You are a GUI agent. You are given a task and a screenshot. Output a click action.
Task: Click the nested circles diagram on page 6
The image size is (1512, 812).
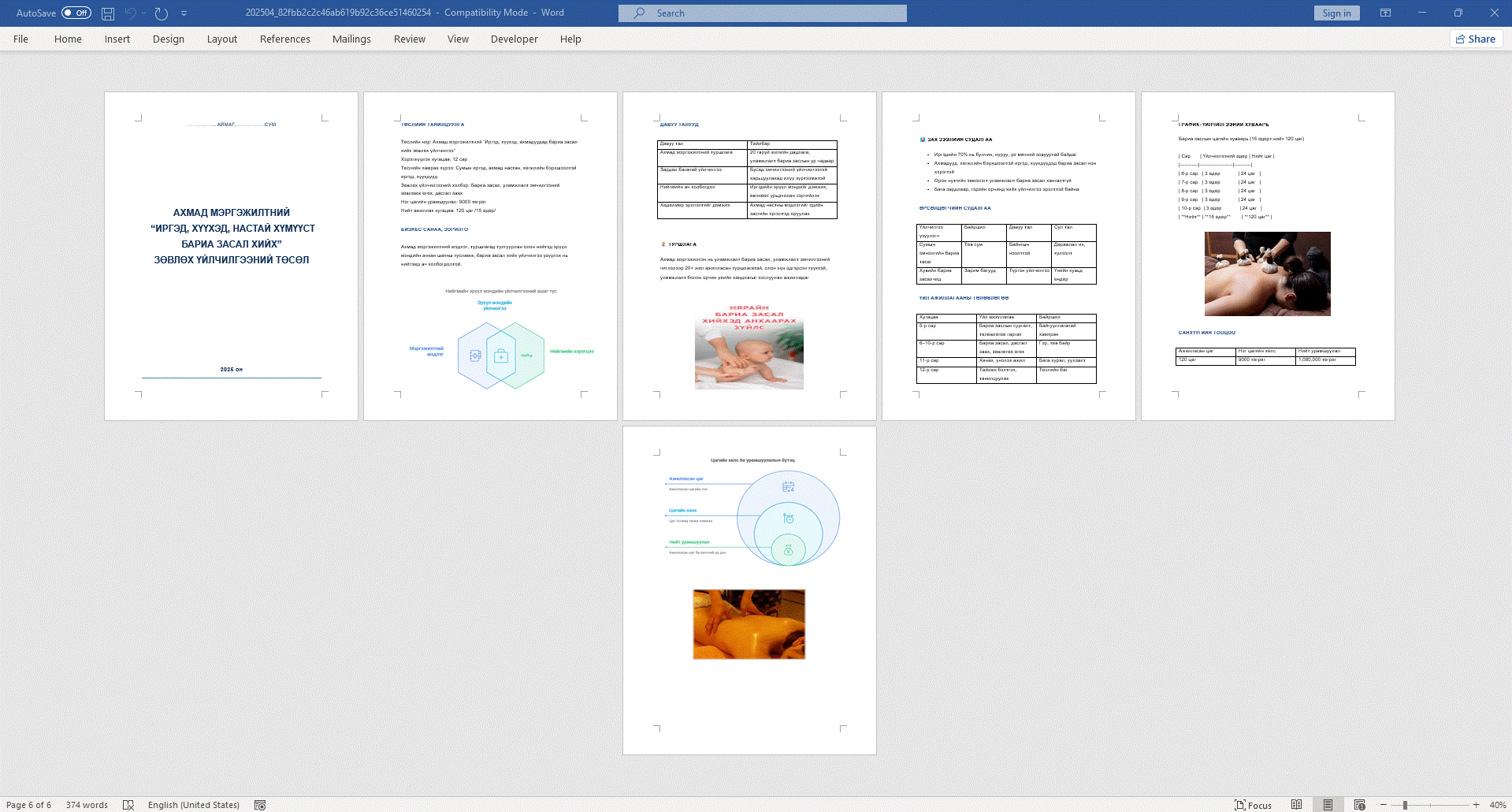(x=788, y=518)
